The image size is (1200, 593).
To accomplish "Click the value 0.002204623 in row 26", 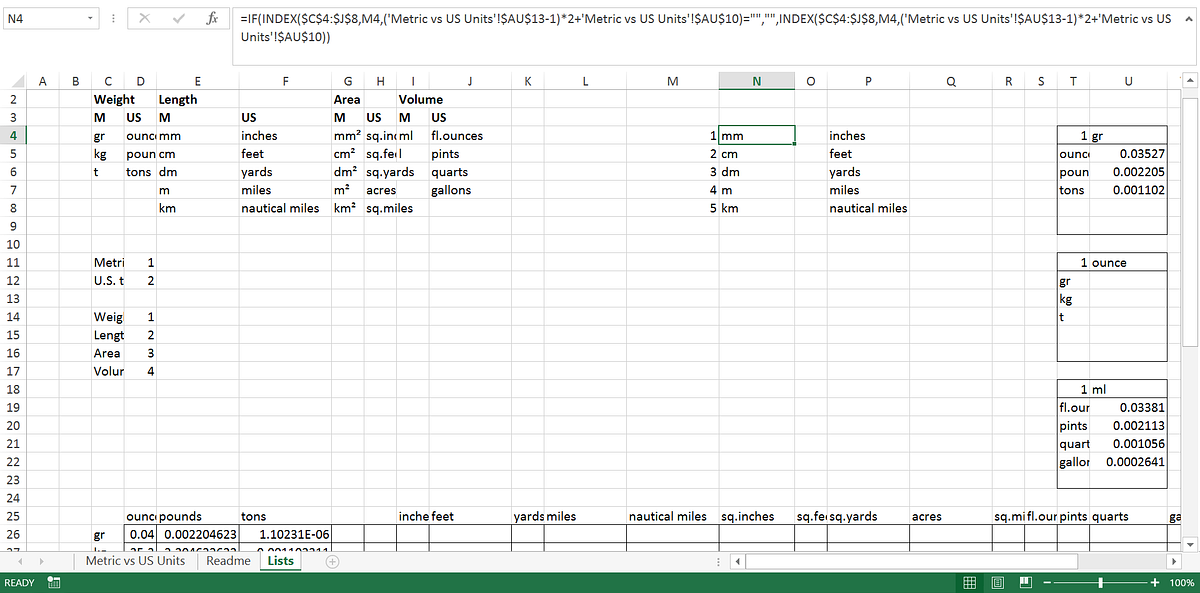I will tap(196, 535).
